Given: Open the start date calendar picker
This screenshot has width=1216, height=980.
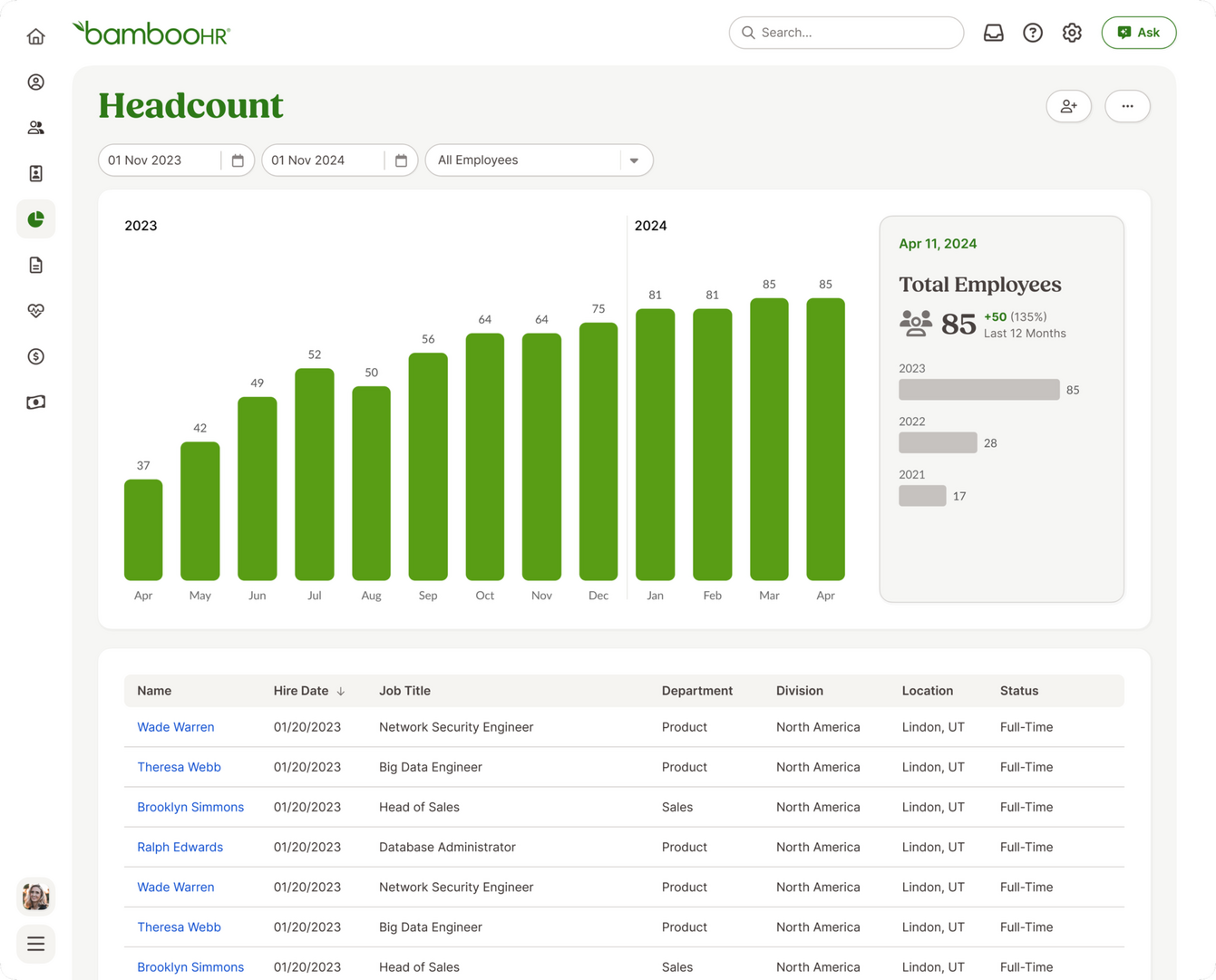Looking at the screenshot, I should point(238,160).
